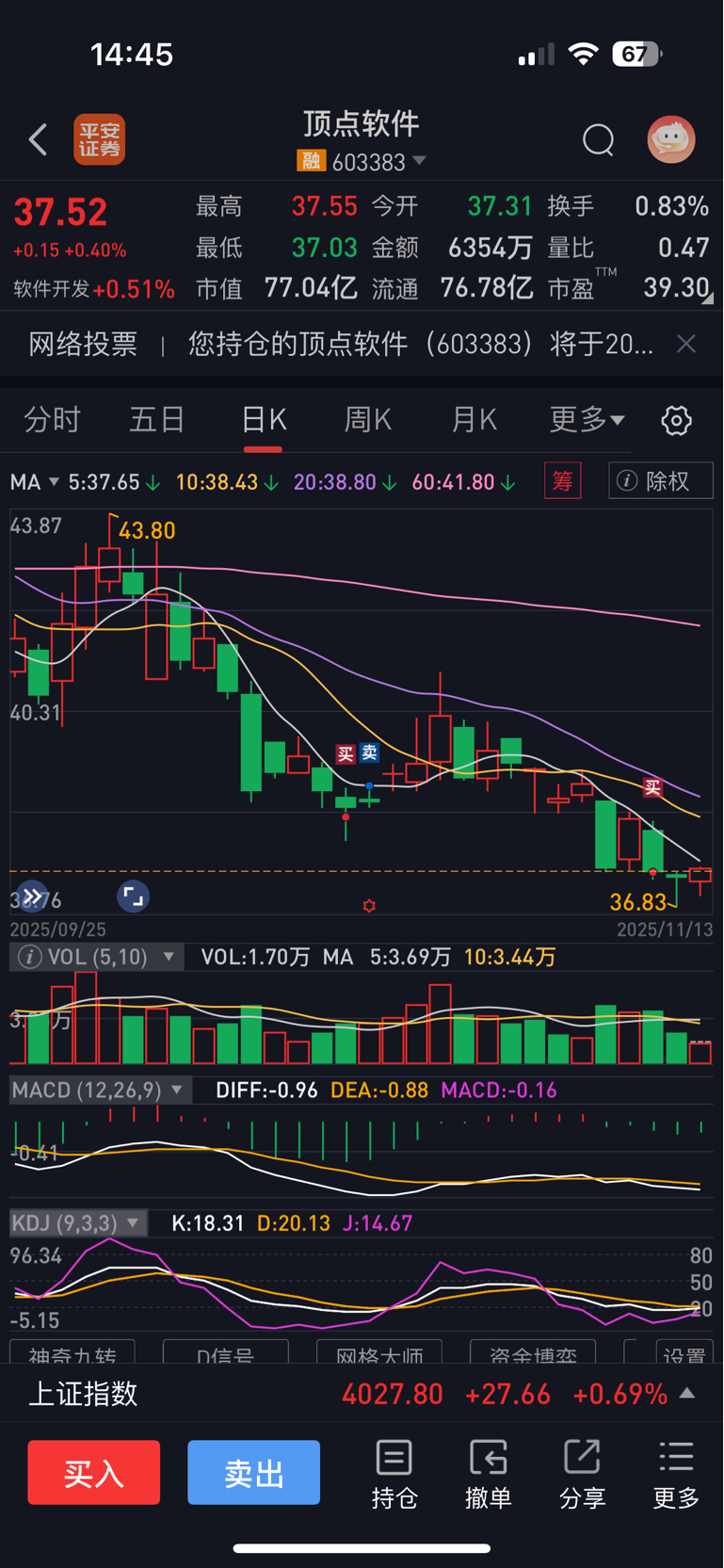Tap the 卖 sell marker on chart
Image resolution: width=724 pixels, height=1568 pixels.
coord(369,752)
